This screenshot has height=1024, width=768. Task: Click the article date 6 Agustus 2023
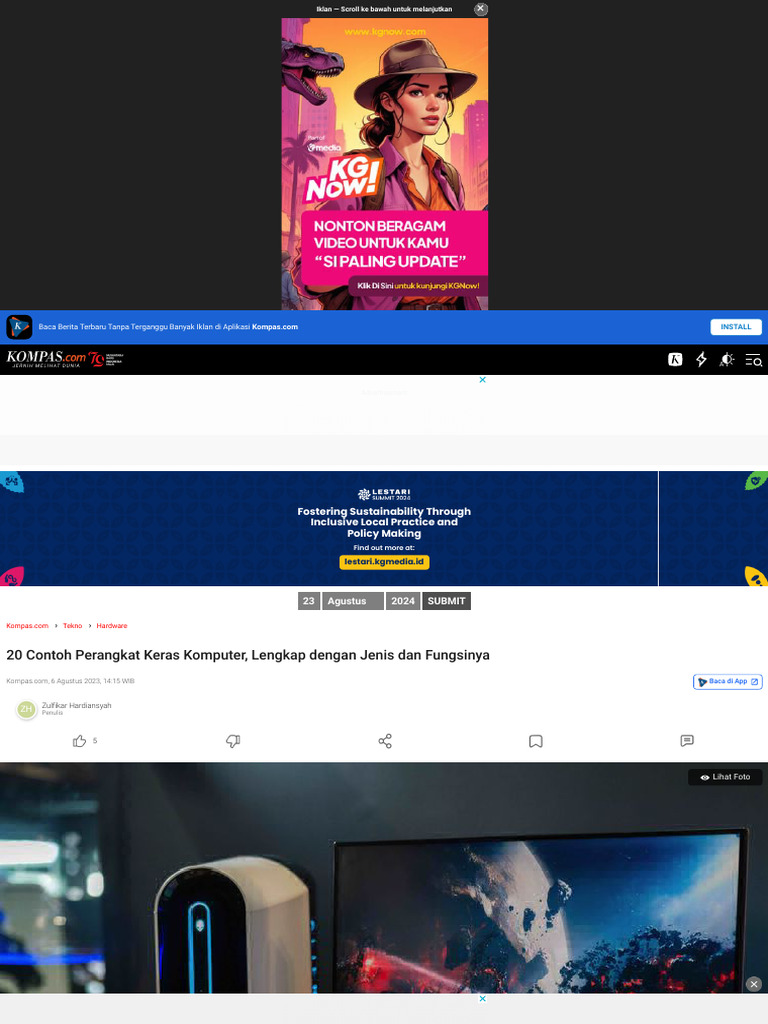[92, 681]
